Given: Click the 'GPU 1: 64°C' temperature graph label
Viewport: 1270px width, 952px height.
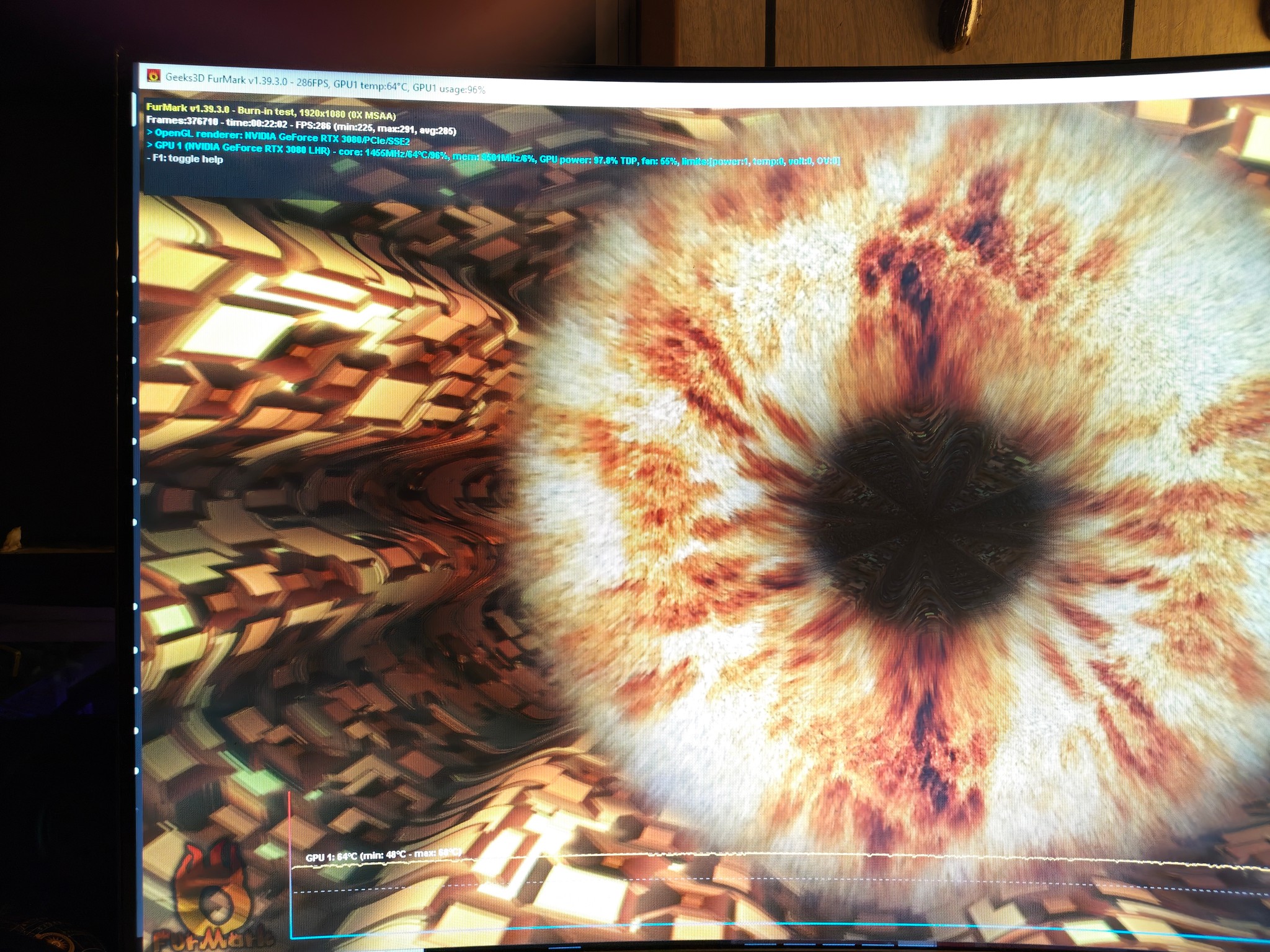Looking at the screenshot, I should click(x=384, y=855).
